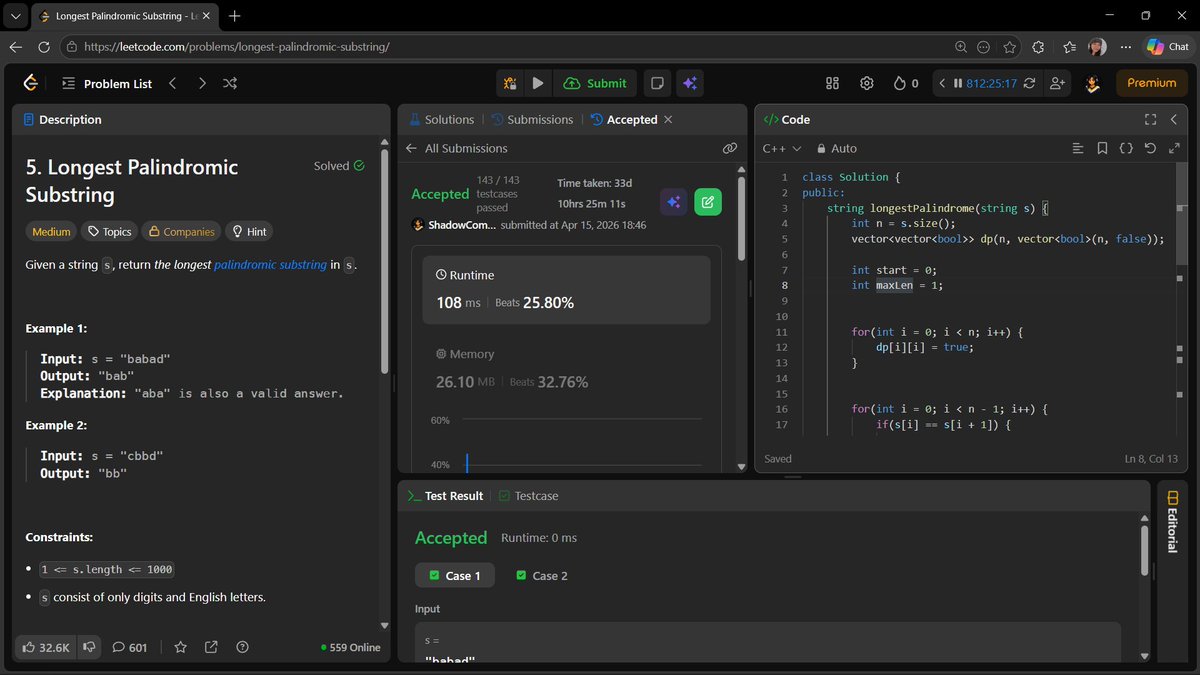This screenshot has width=1200, height=675.
Task: Submit the solution
Action: (x=596, y=83)
